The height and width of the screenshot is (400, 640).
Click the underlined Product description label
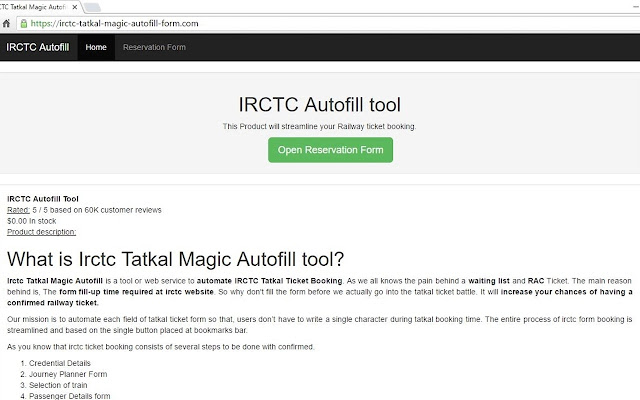coord(41,232)
